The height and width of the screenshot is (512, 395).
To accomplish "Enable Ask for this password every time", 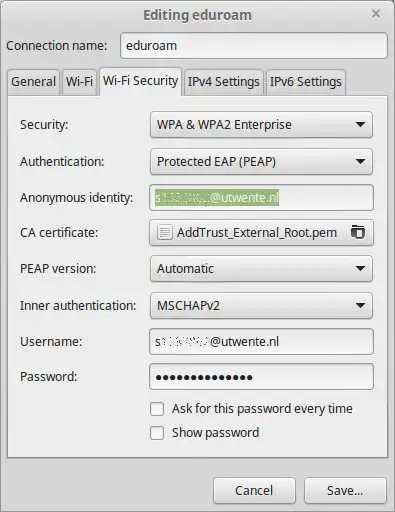I will (157, 409).
